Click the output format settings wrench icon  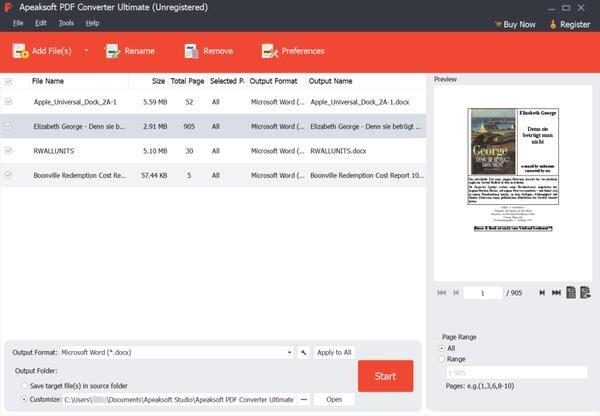point(304,353)
